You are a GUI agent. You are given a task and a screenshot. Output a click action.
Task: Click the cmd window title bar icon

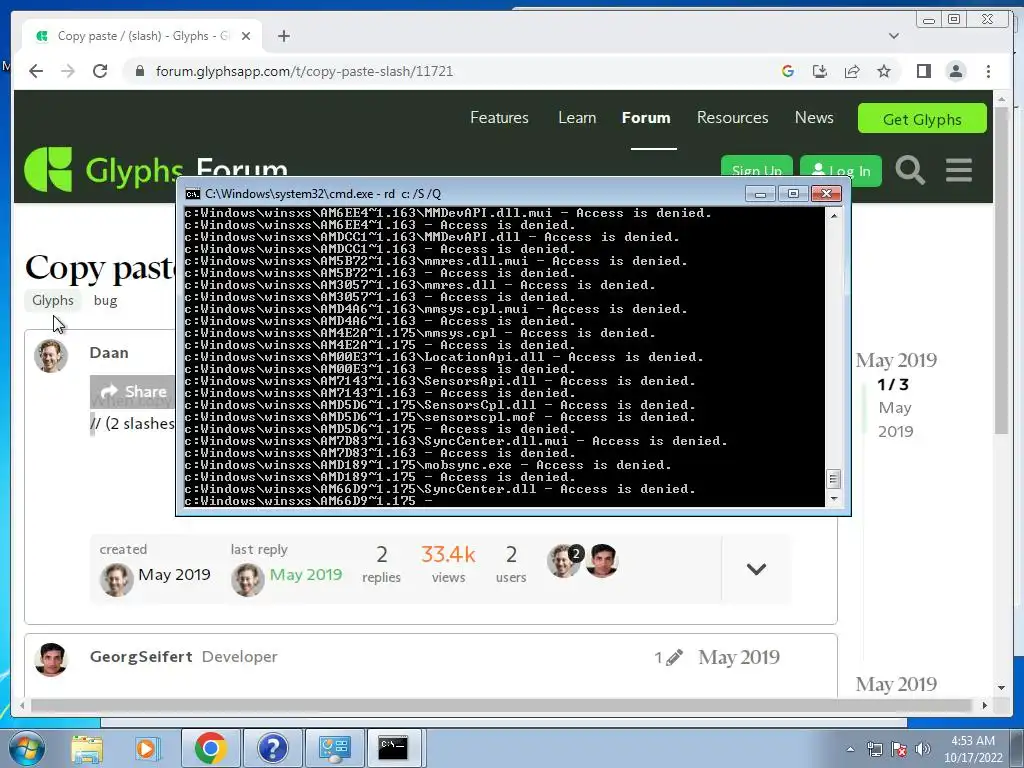(x=192, y=194)
